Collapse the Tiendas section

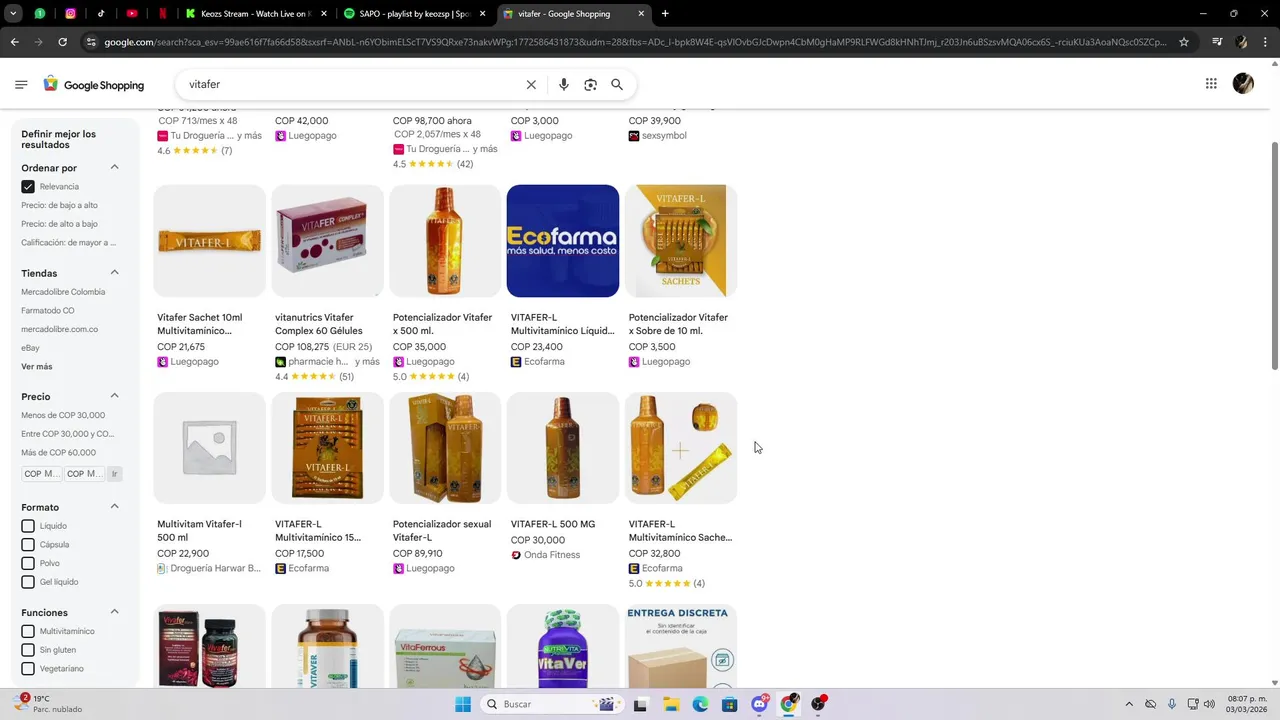[114, 272]
